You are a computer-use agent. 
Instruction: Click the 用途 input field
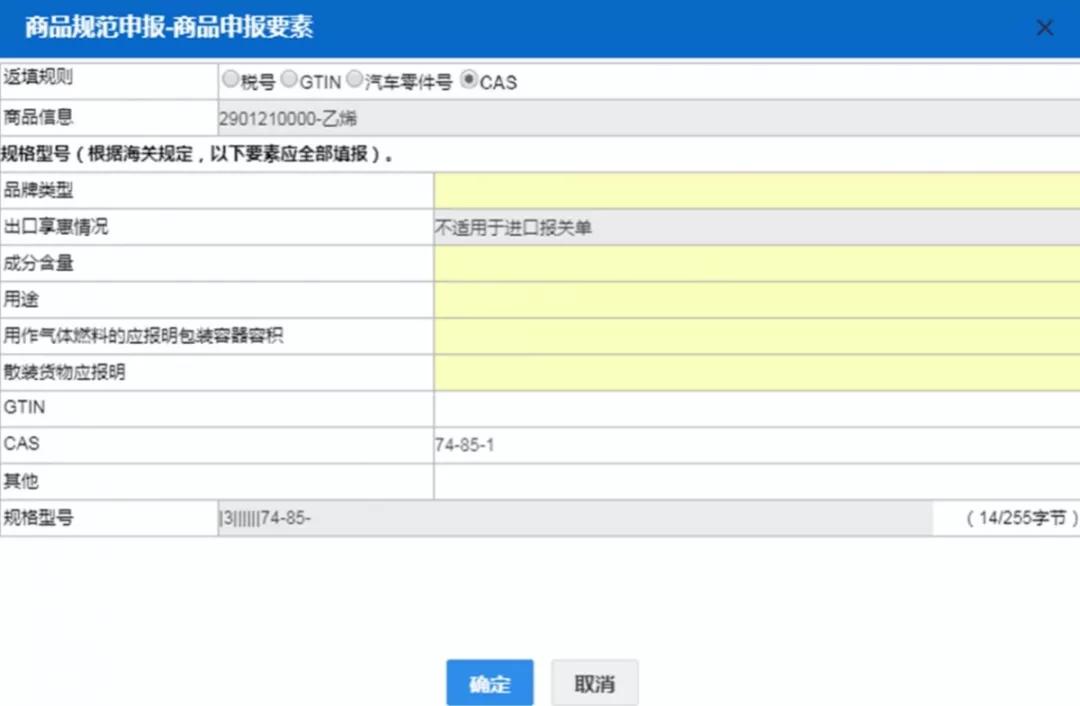(x=700, y=299)
